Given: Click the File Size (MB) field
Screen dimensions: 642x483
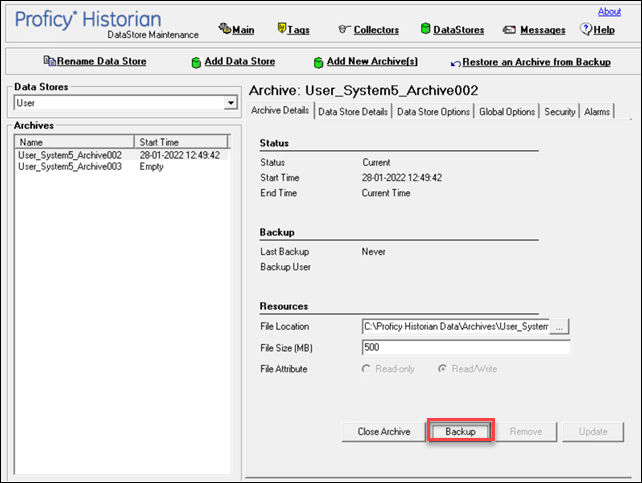Looking at the screenshot, I should coord(466,348).
